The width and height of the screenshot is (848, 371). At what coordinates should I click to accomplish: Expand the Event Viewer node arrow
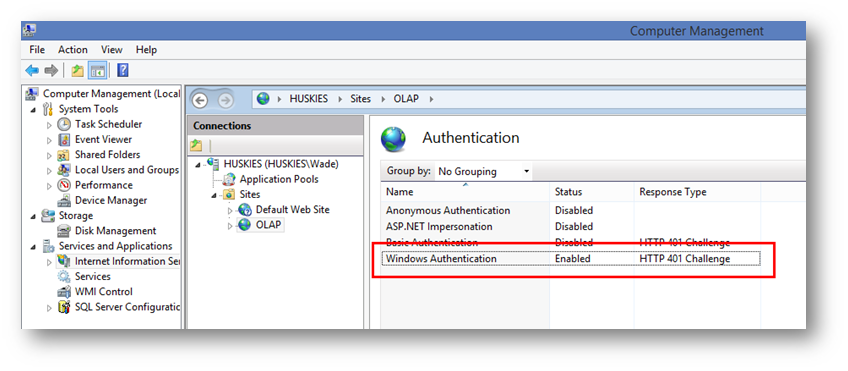[49, 140]
